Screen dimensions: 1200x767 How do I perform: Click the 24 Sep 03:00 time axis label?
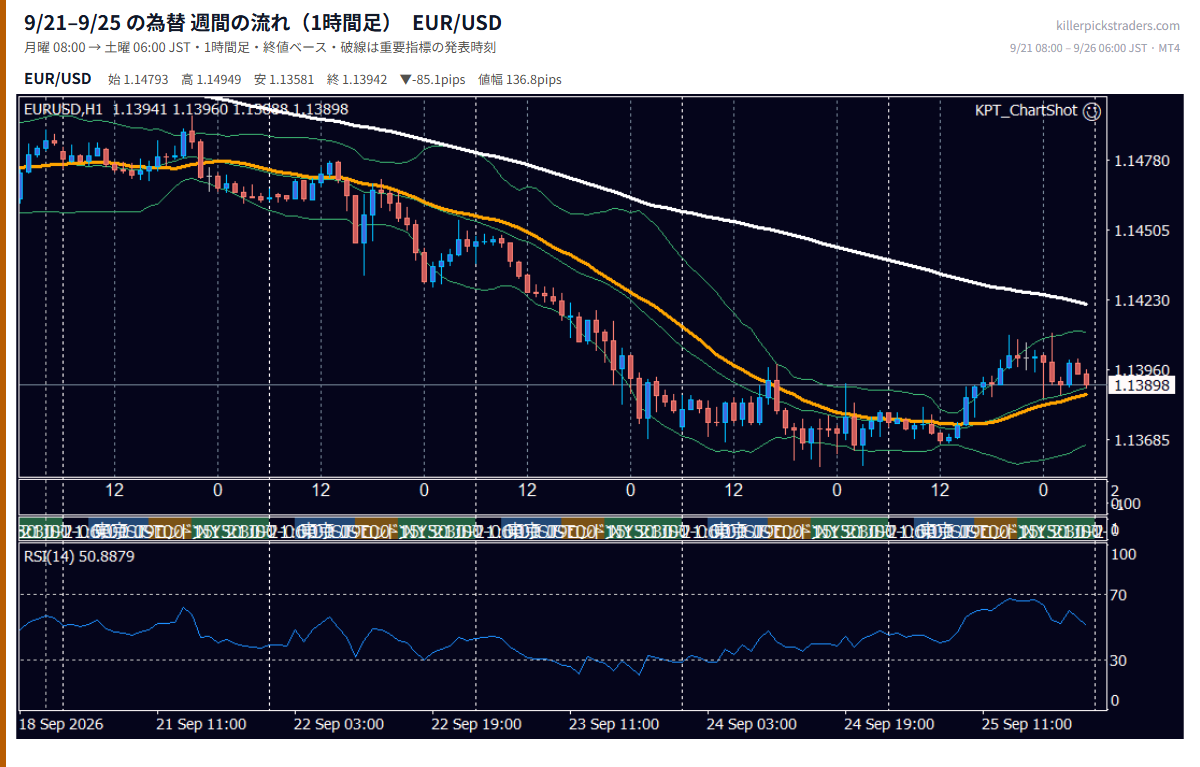coord(752,723)
